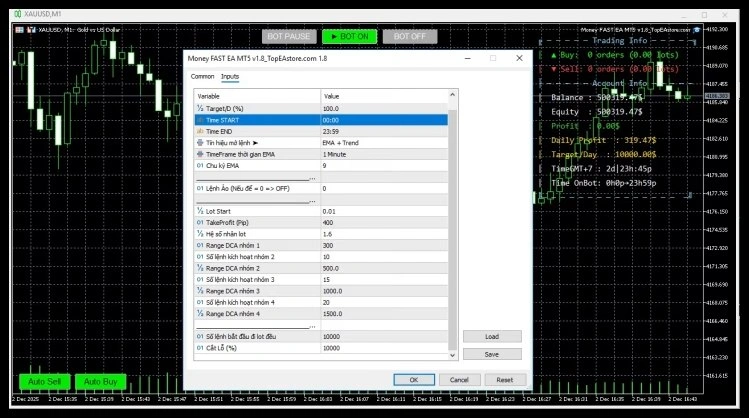Click the Time END row icon
749x418 pixels.
200,131
